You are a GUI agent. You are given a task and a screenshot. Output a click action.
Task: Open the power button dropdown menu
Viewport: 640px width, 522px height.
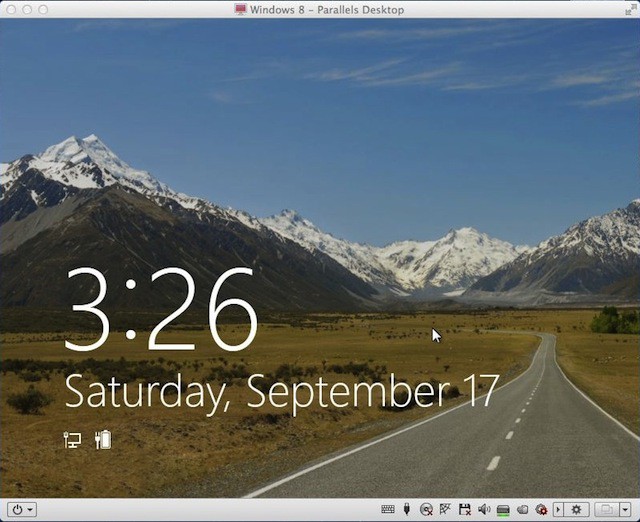point(22,509)
